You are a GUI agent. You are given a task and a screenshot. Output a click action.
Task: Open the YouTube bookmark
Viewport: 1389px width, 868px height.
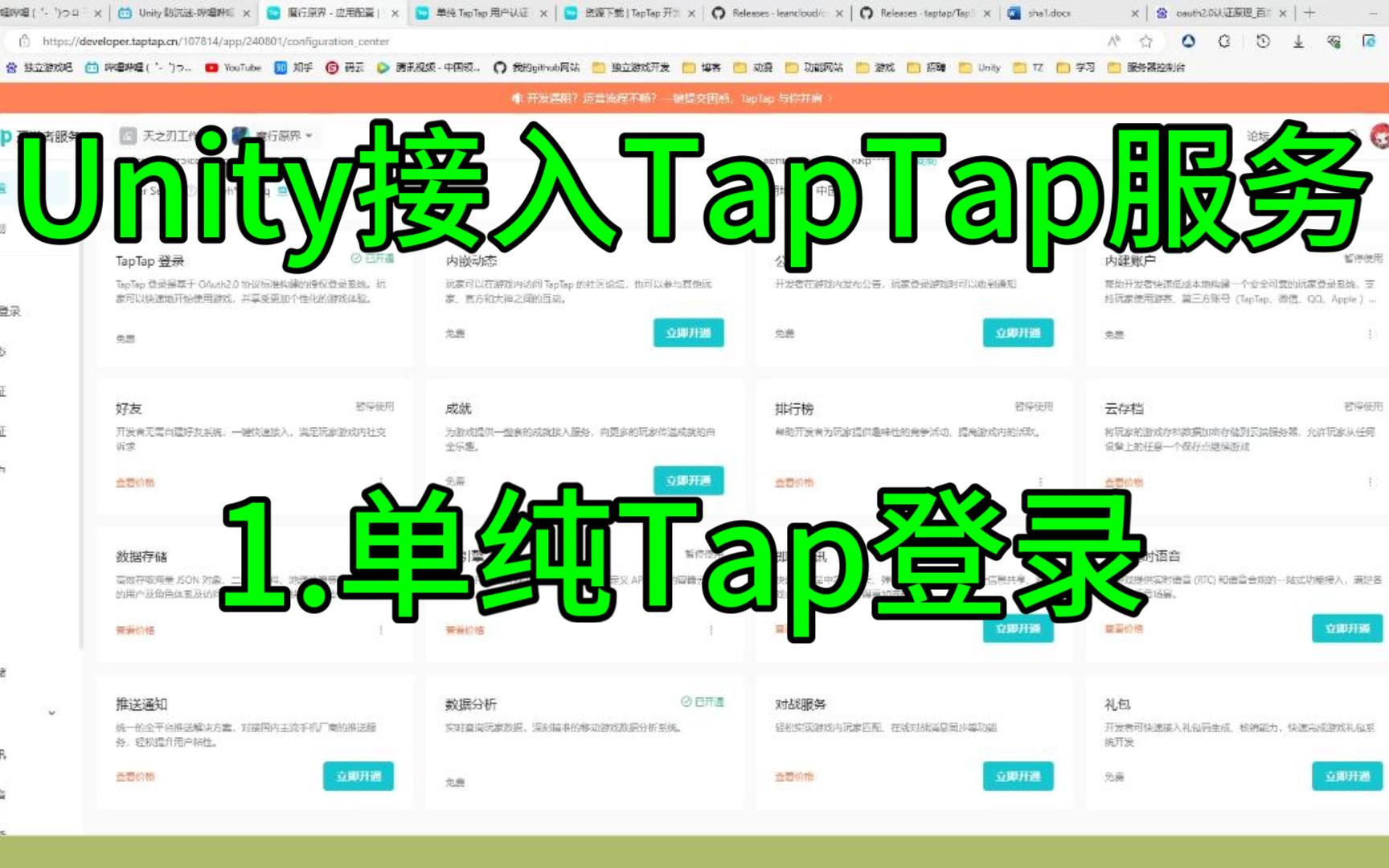[x=233, y=68]
